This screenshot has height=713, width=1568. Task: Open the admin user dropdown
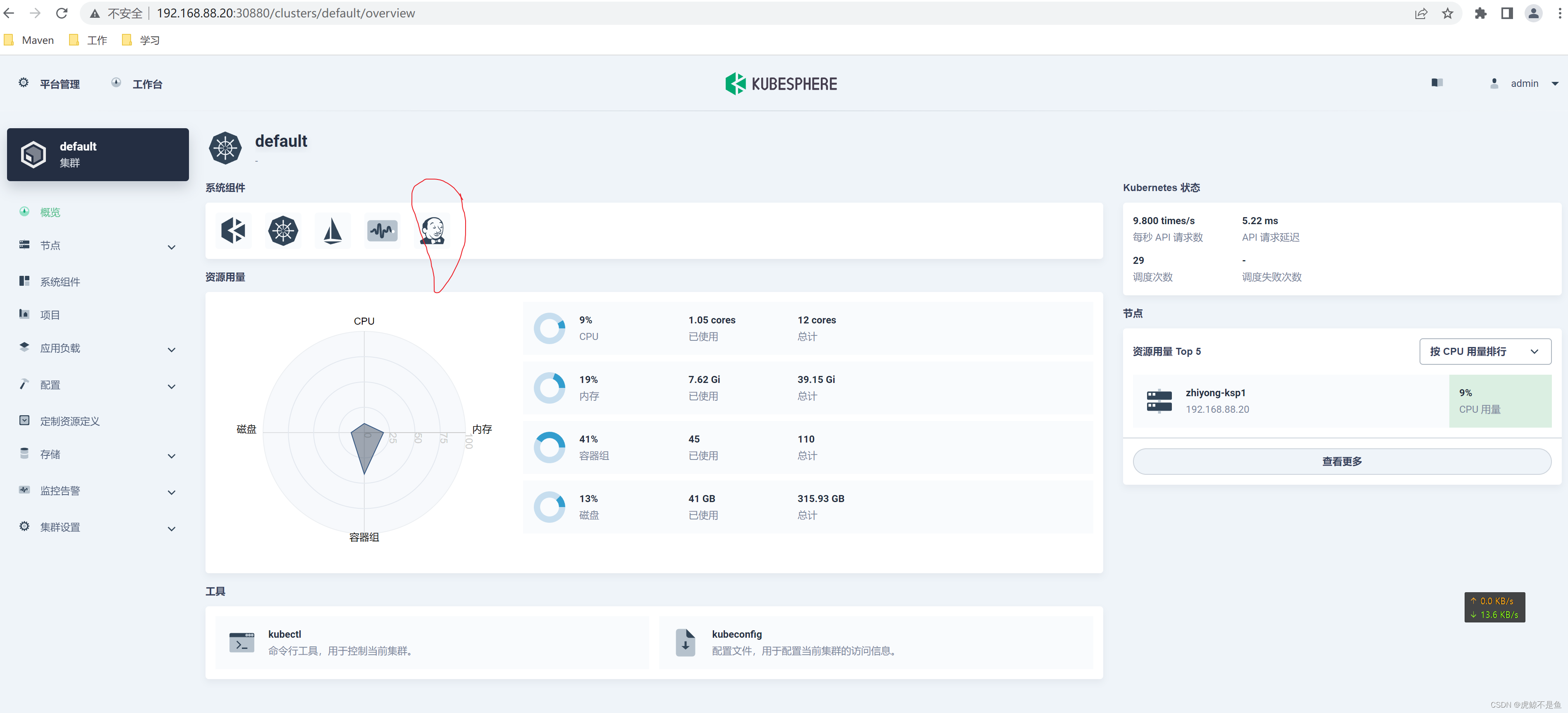point(1525,84)
